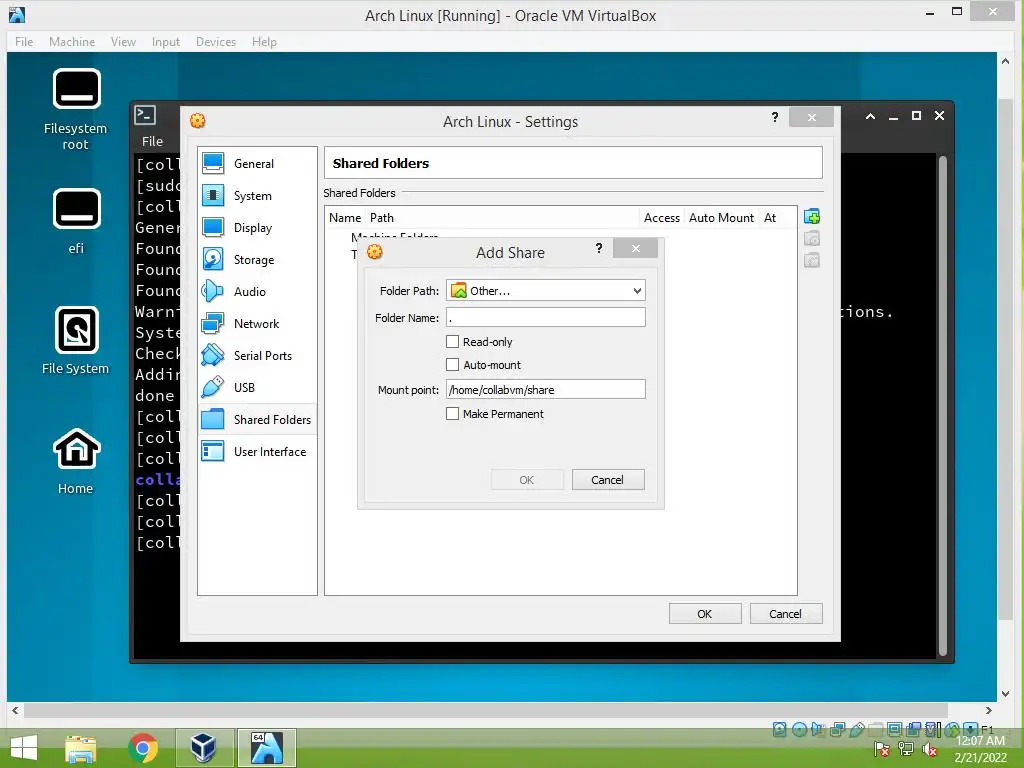
Task: Open VirtualBox Manager from the taskbar
Action: pos(204,748)
